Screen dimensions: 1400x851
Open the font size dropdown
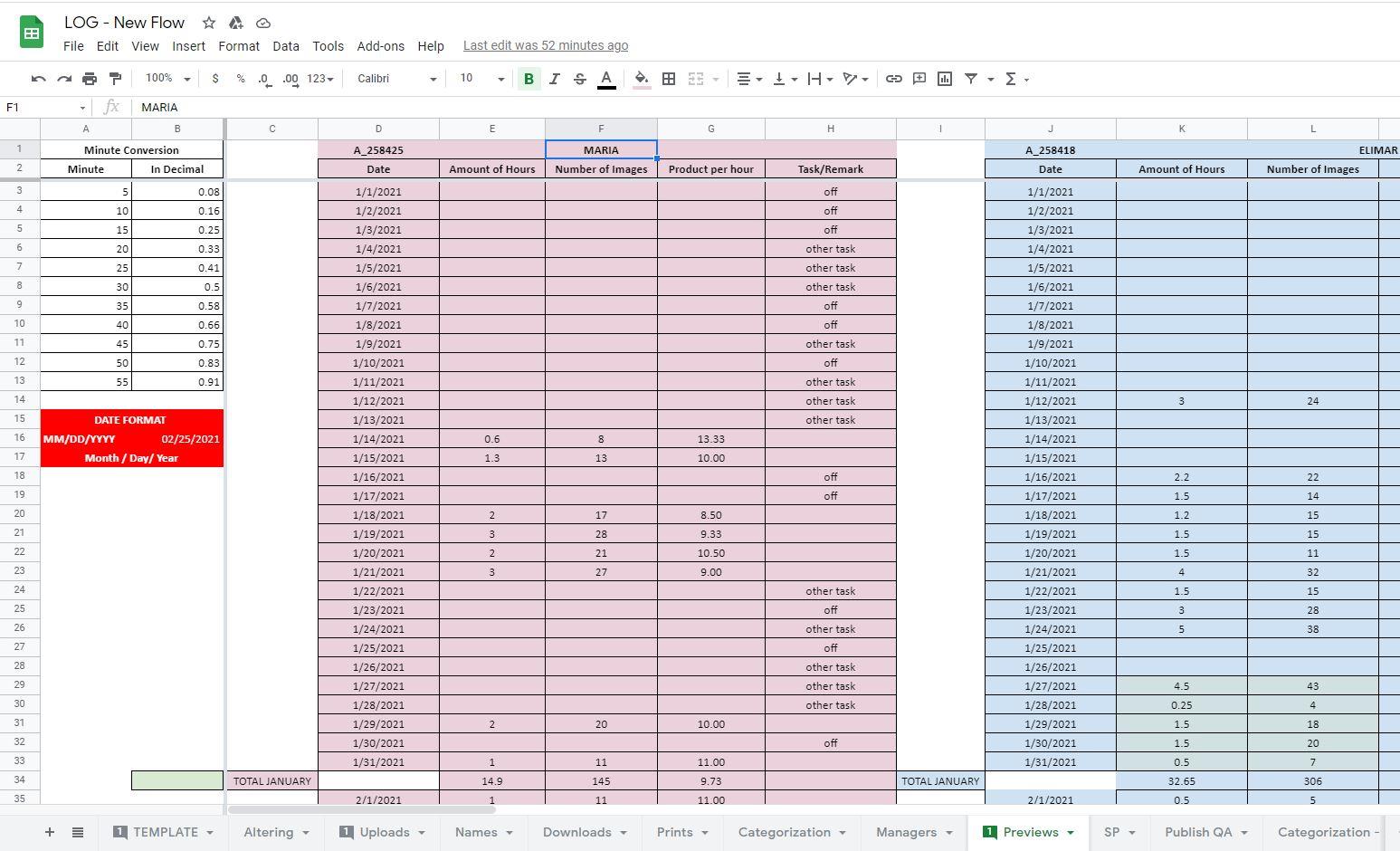481,79
